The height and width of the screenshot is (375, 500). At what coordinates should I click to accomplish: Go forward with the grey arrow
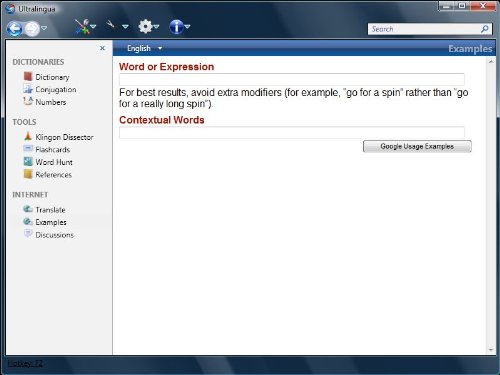click(x=32, y=29)
